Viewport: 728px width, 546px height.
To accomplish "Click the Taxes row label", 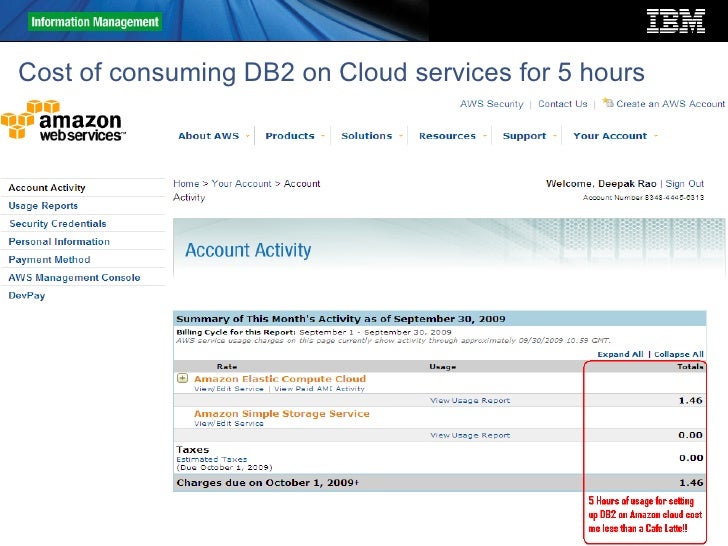I will pyautogui.click(x=193, y=449).
